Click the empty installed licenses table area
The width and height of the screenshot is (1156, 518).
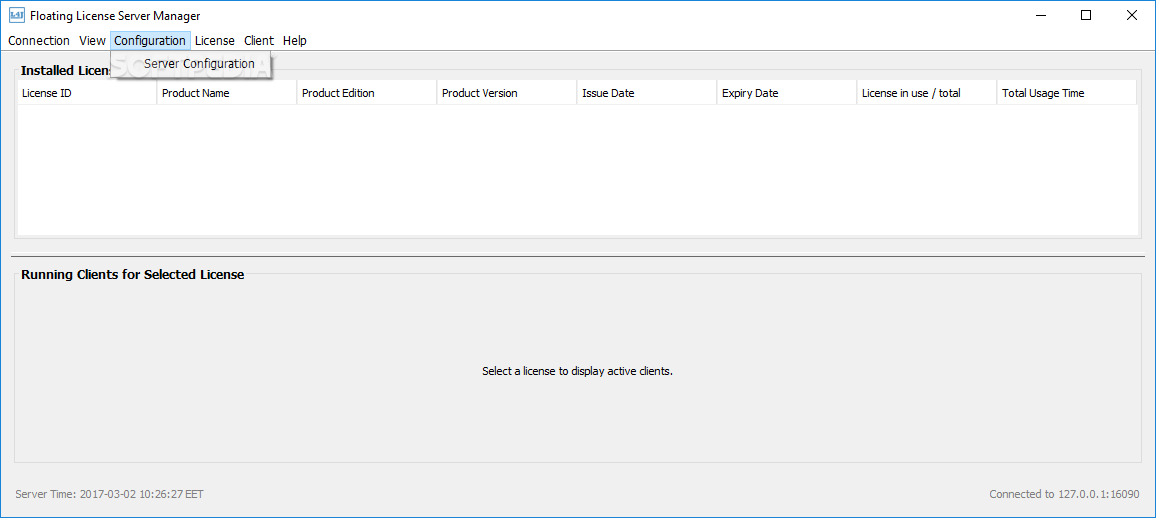coord(577,170)
